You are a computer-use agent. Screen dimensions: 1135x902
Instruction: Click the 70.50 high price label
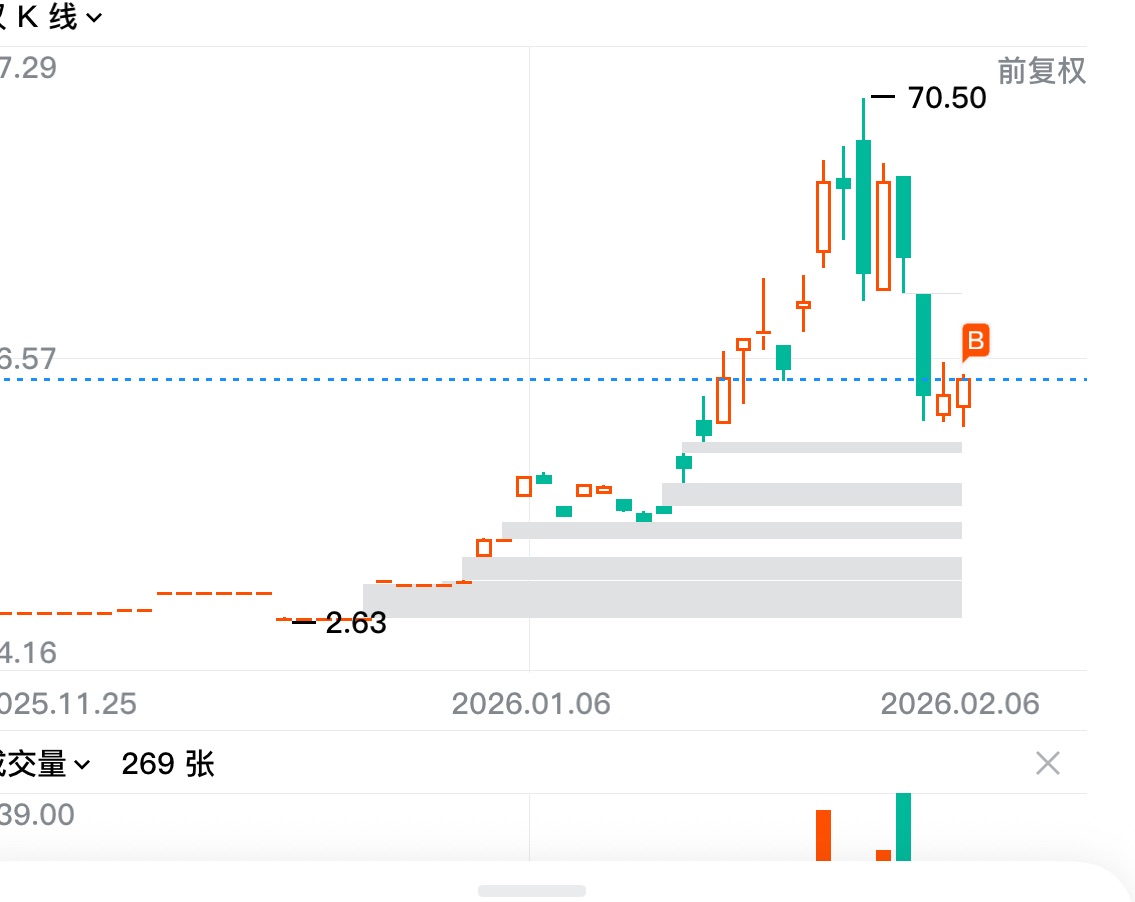point(946,98)
